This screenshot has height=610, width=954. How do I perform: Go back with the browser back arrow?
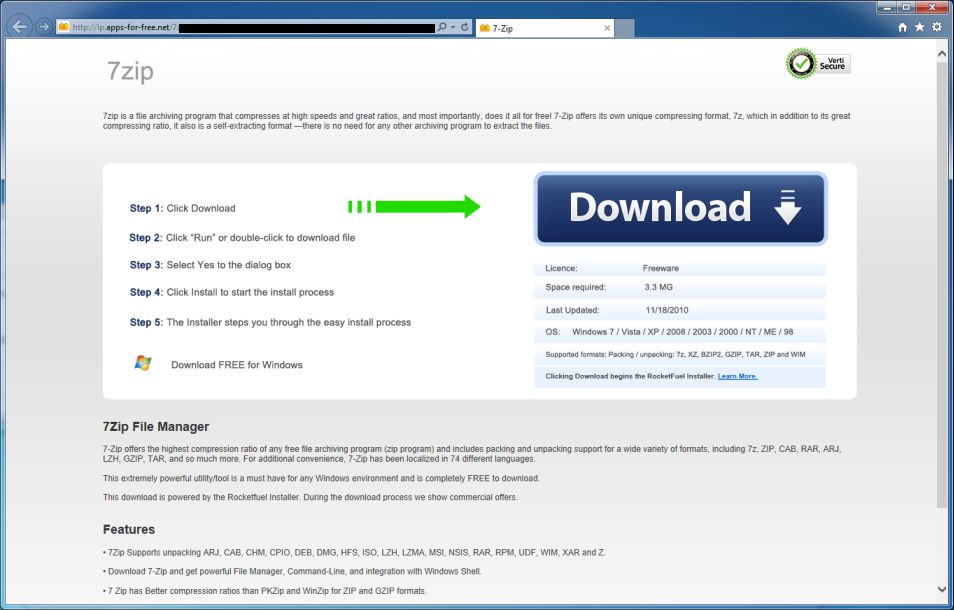coord(20,27)
